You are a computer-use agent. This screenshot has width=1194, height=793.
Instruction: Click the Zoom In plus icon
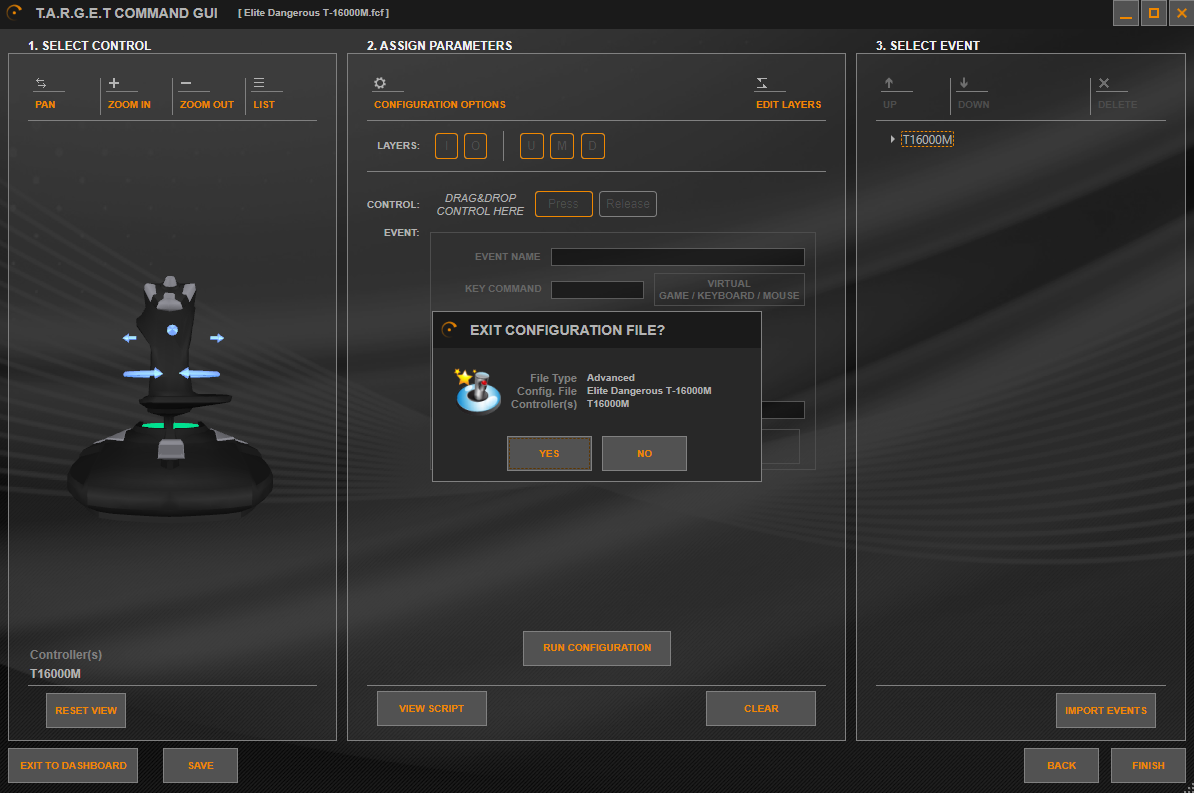click(113, 83)
